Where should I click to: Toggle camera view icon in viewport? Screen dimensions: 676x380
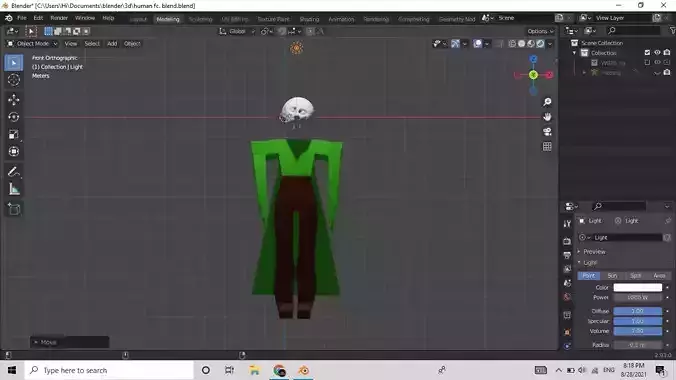click(x=547, y=132)
